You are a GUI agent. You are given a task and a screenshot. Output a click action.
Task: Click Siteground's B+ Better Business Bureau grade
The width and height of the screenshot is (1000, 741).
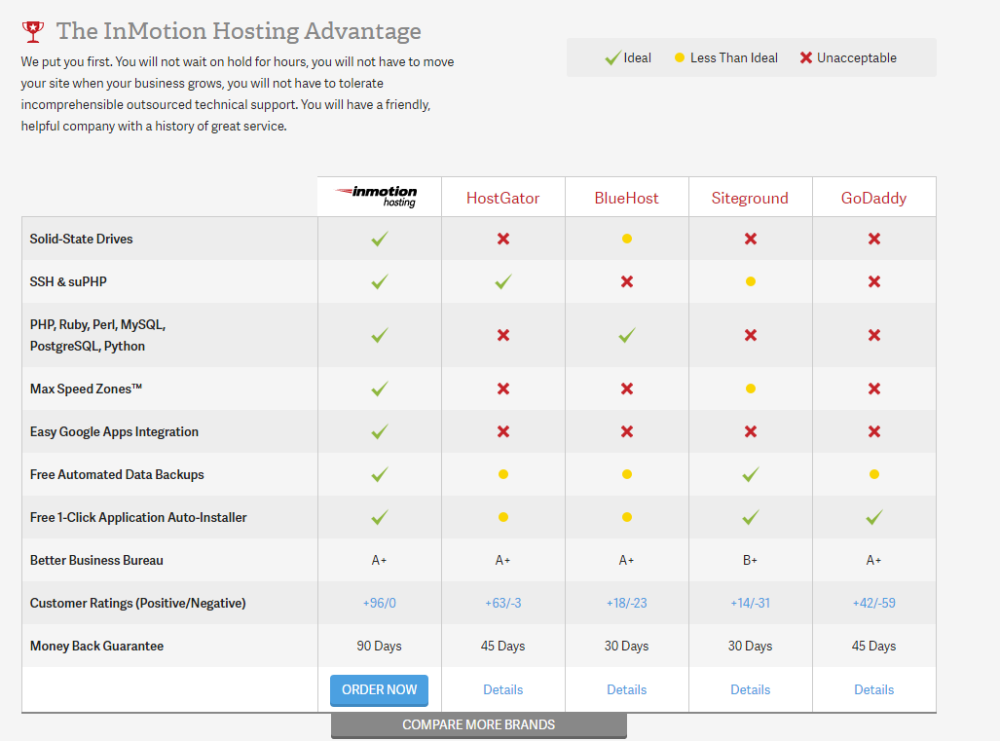click(x=751, y=561)
